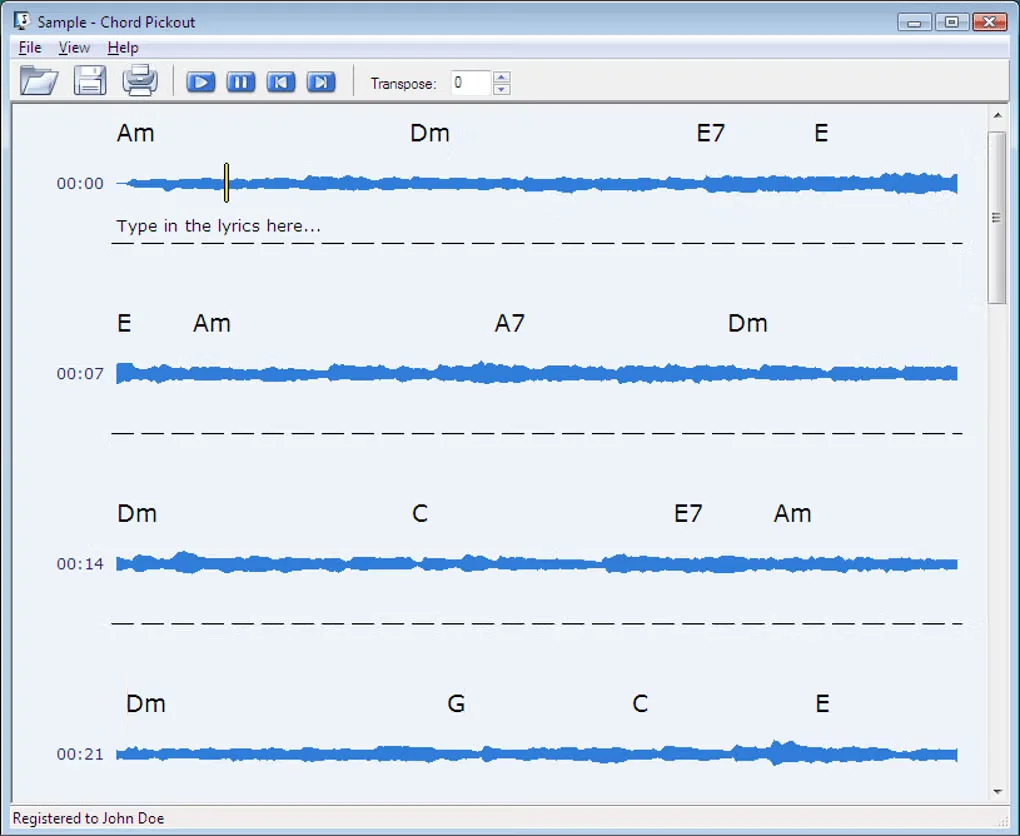1020x836 pixels.
Task: Click 'Registered to John Doe' status text
Action: 88,818
